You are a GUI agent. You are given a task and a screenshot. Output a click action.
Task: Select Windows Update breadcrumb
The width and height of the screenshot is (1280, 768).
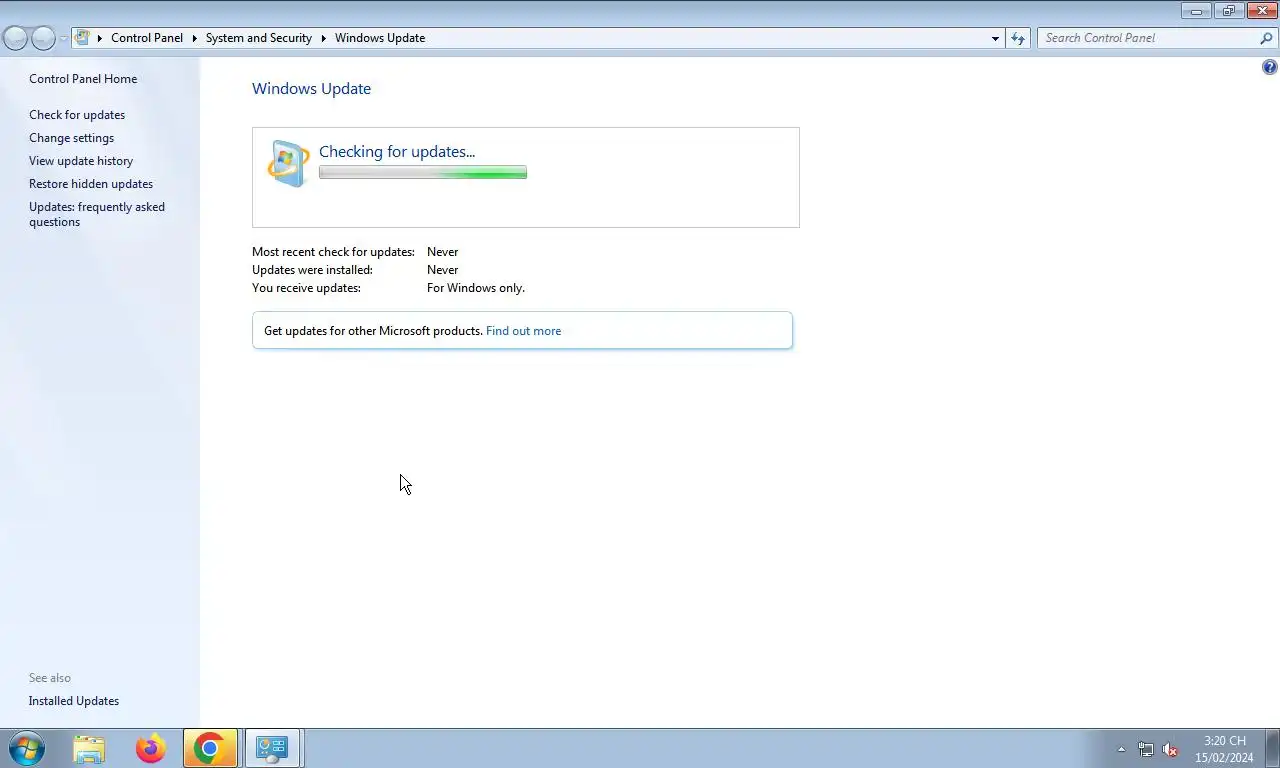click(x=380, y=38)
